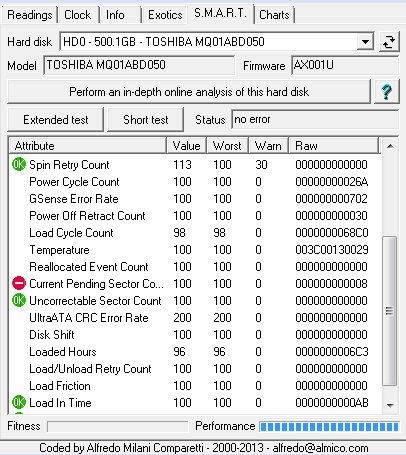
Task: Click the scroll down arrow of attribute list
Action: (390, 406)
